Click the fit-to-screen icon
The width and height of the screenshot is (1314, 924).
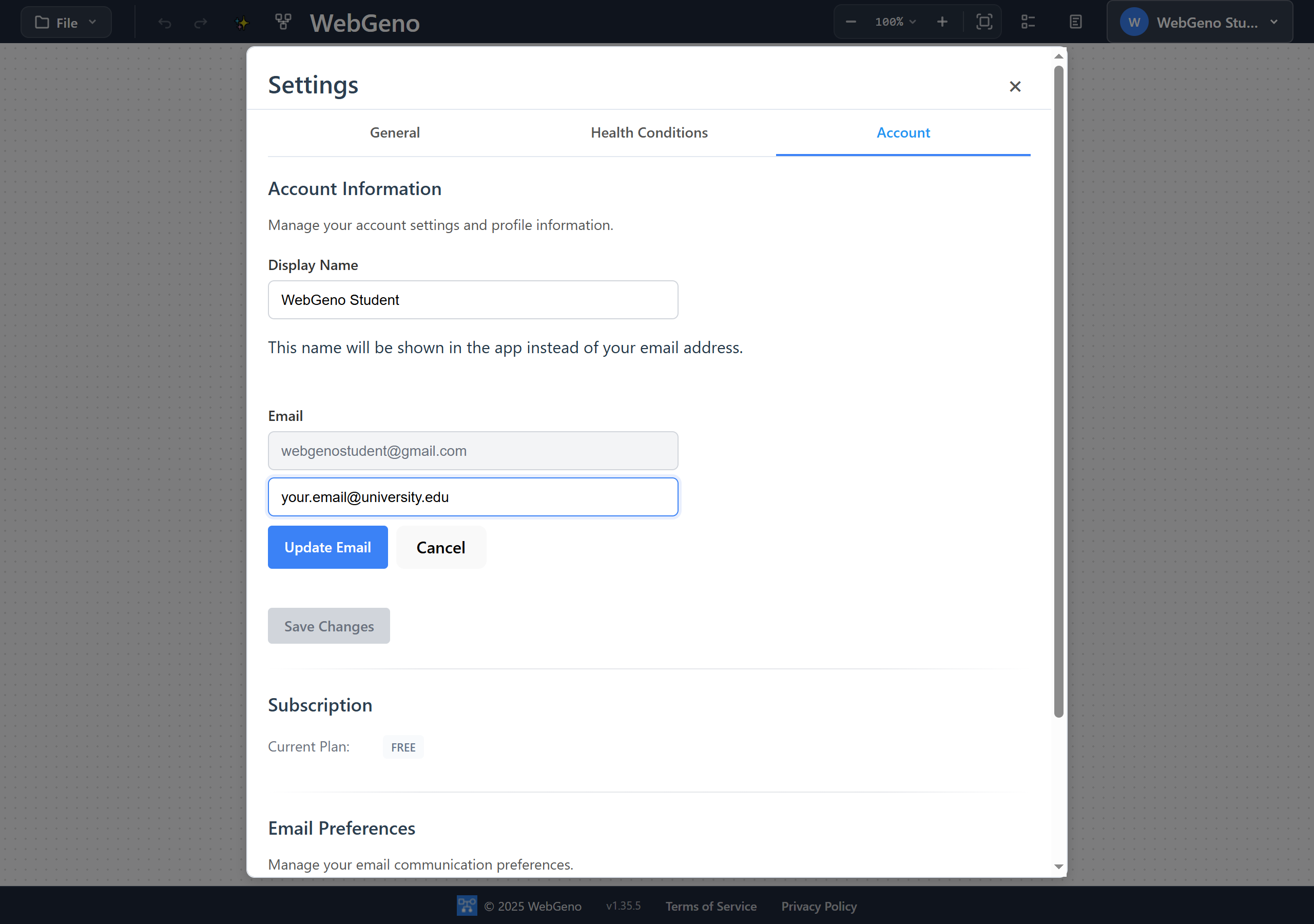pos(984,22)
